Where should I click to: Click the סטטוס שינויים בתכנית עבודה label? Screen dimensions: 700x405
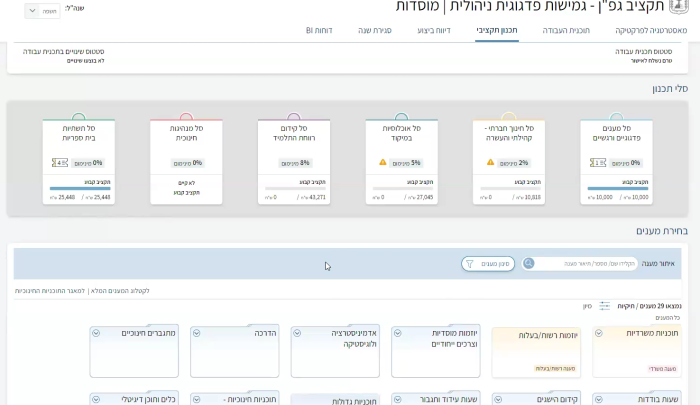[x=63, y=52]
